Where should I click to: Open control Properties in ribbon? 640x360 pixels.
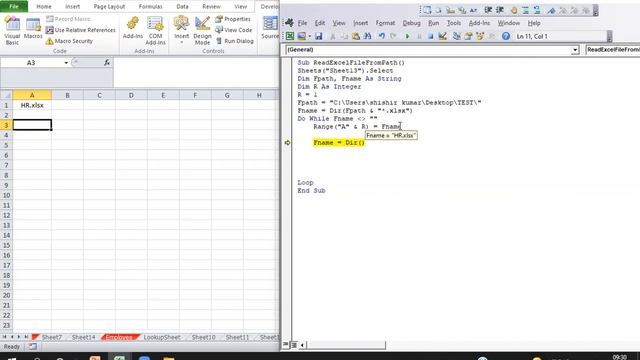tap(233, 19)
